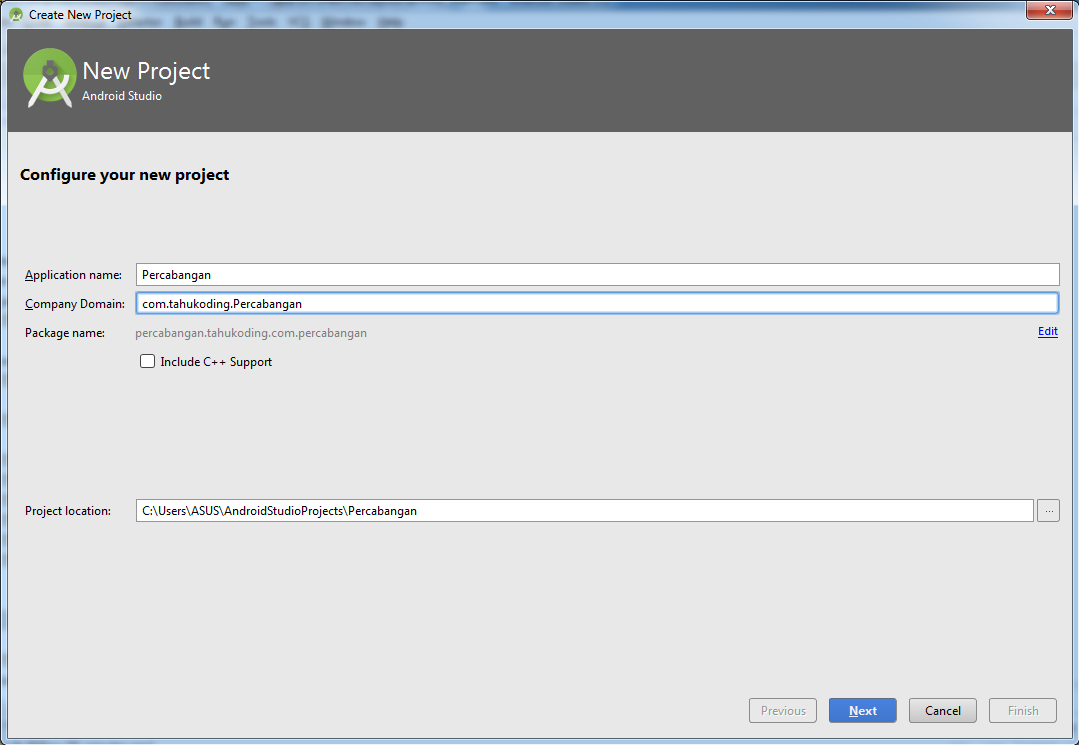The width and height of the screenshot is (1079, 745).
Task: Tick the Include C++ Support checkbox
Action: click(147, 361)
